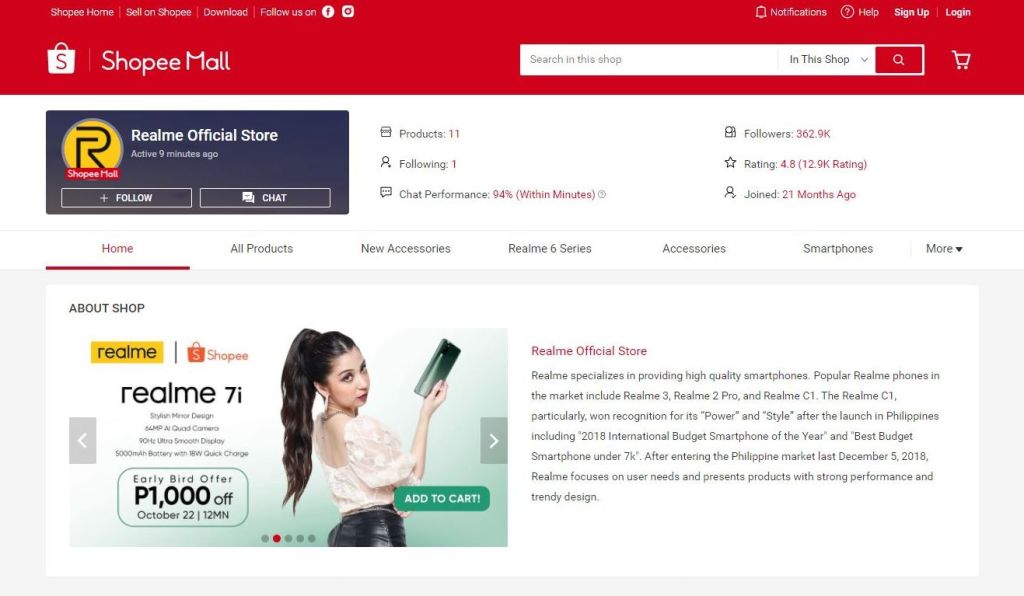Image resolution: width=1024 pixels, height=596 pixels.
Task: Click the Download link
Action: tap(225, 12)
